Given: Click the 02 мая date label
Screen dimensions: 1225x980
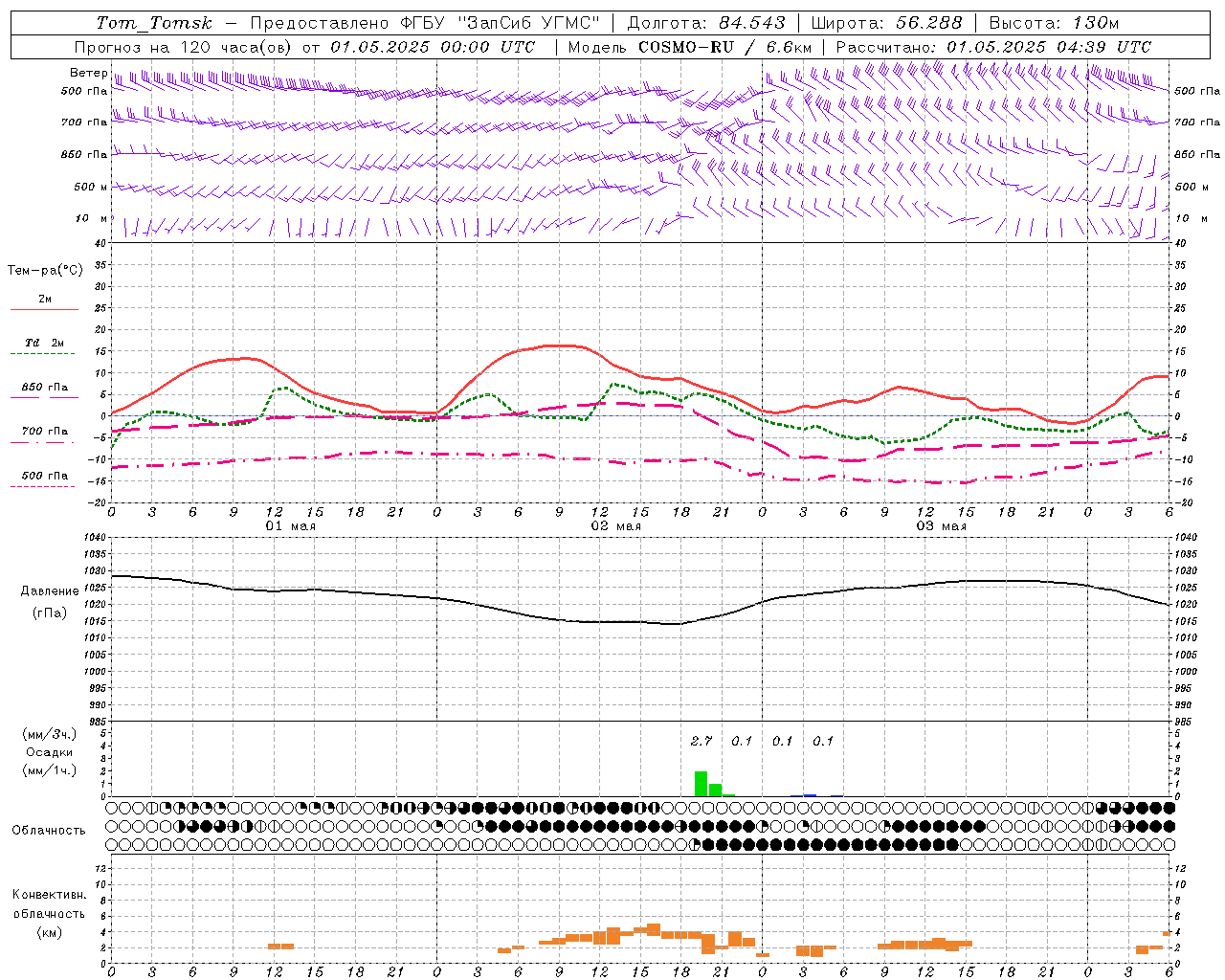Looking at the screenshot, I should click(x=616, y=526).
